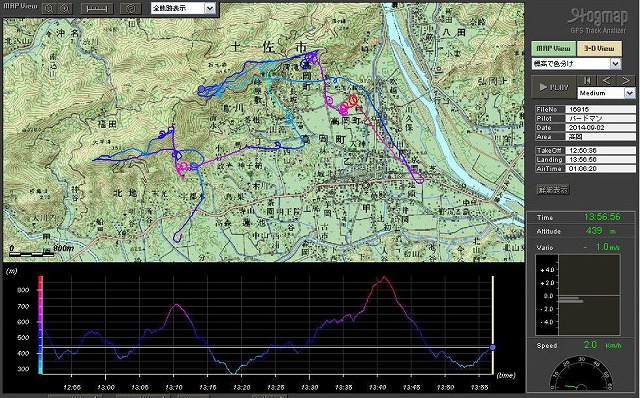Click the FileNo value field
The height and width of the screenshot is (398, 640).
point(600,109)
